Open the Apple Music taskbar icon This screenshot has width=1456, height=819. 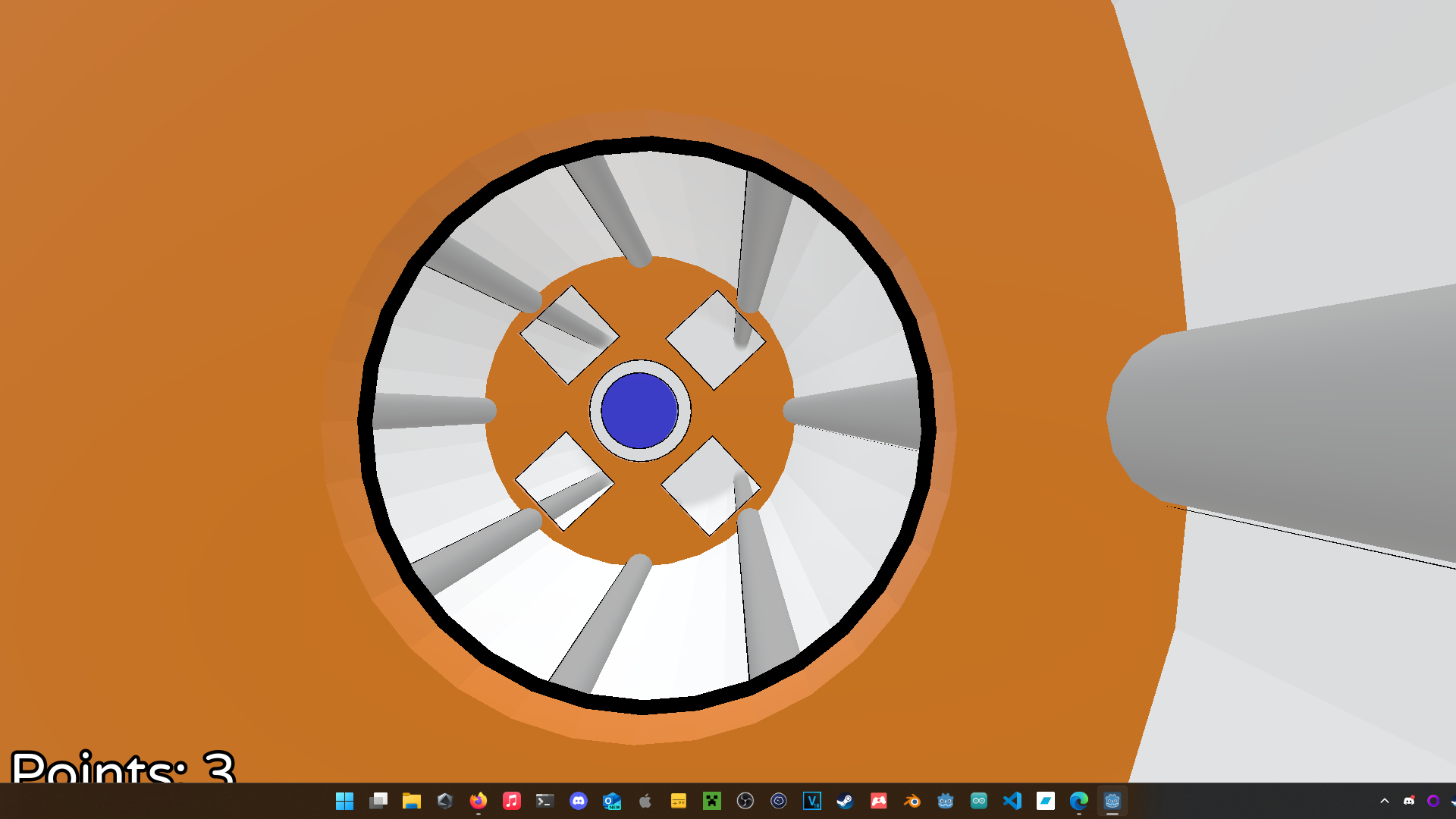[x=511, y=801]
